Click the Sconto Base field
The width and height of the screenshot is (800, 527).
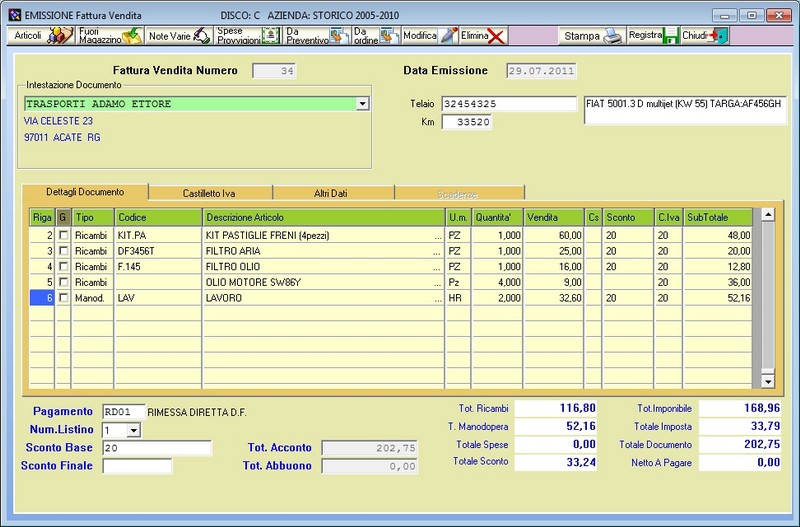point(157,448)
